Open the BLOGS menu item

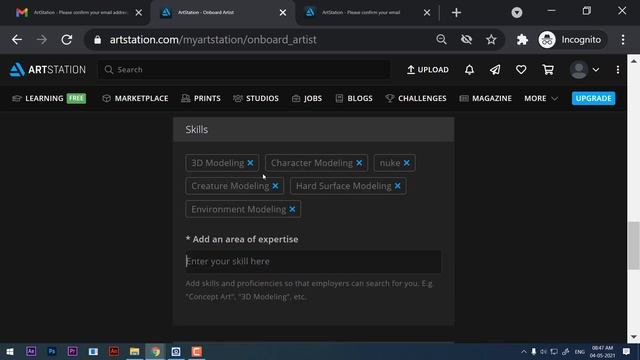tap(354, 98)
